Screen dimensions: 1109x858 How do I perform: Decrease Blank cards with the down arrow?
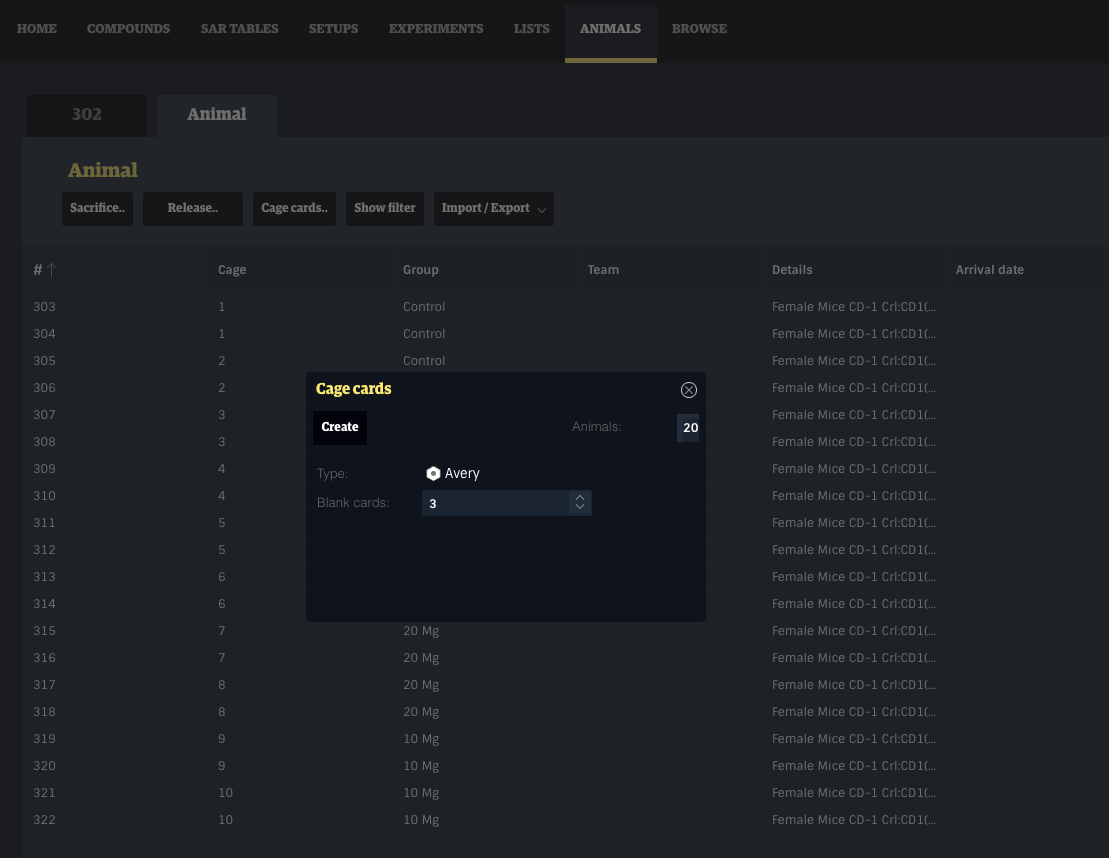580,508
